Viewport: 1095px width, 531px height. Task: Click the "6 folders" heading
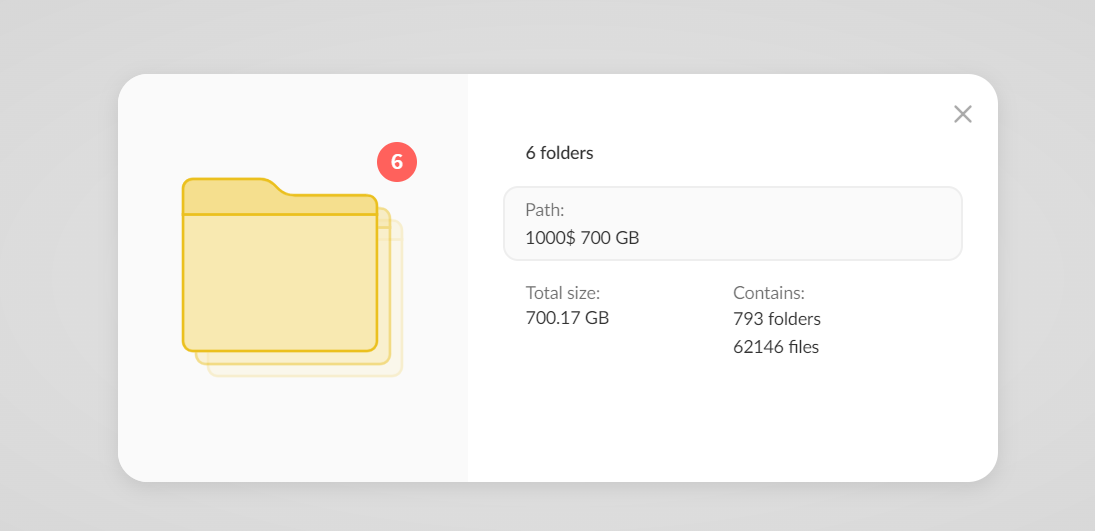click(559, 153)
